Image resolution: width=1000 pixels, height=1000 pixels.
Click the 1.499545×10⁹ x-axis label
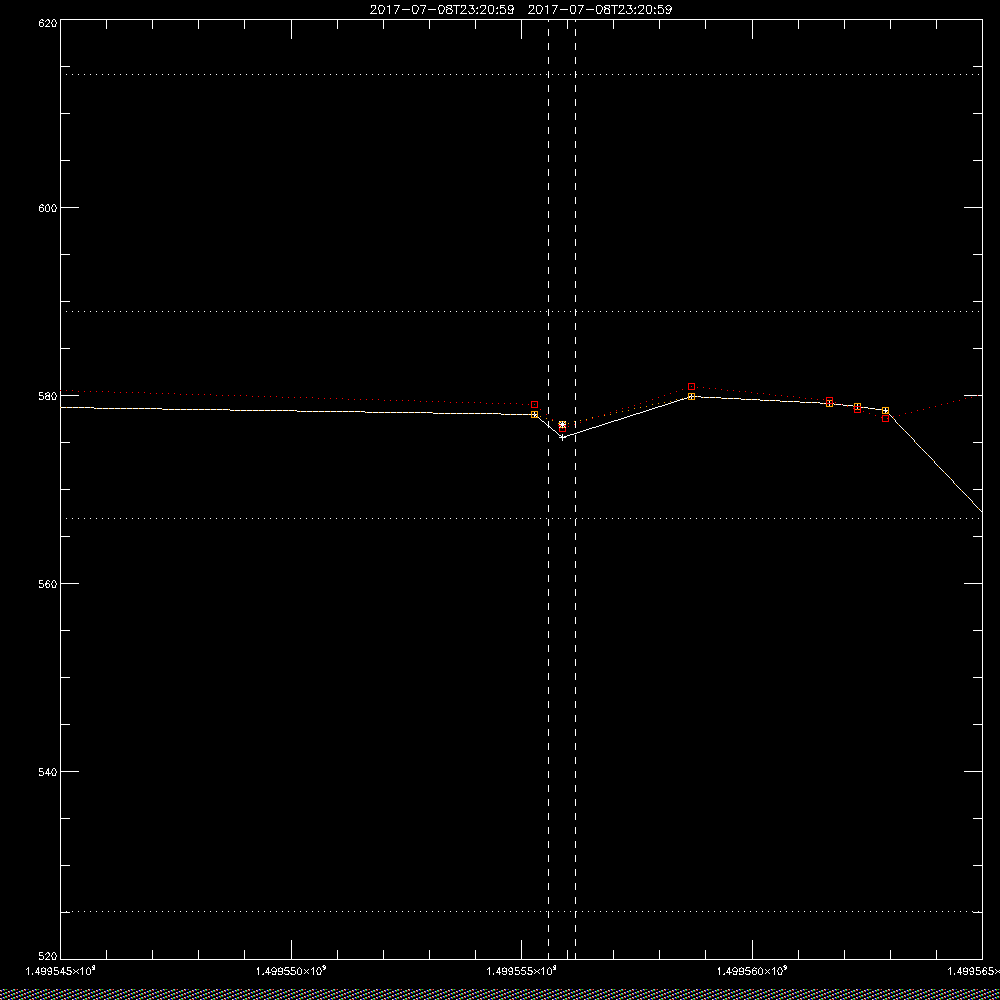coord(60,971)
